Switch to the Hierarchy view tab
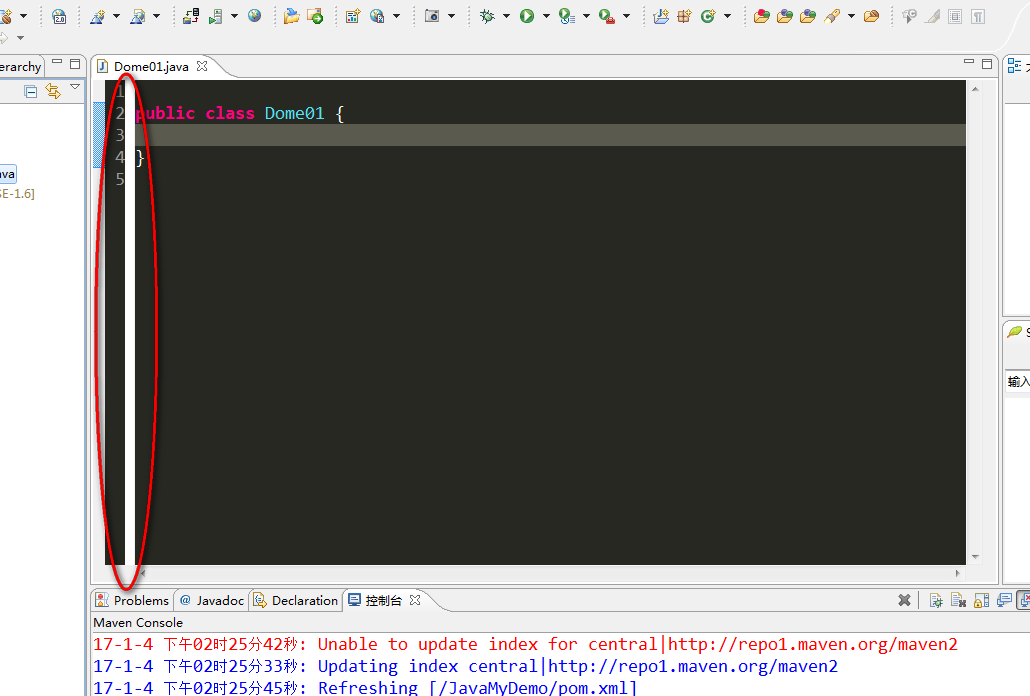Image resolution: width=1030 pixels, height=696 pixels. coord(20,66)
